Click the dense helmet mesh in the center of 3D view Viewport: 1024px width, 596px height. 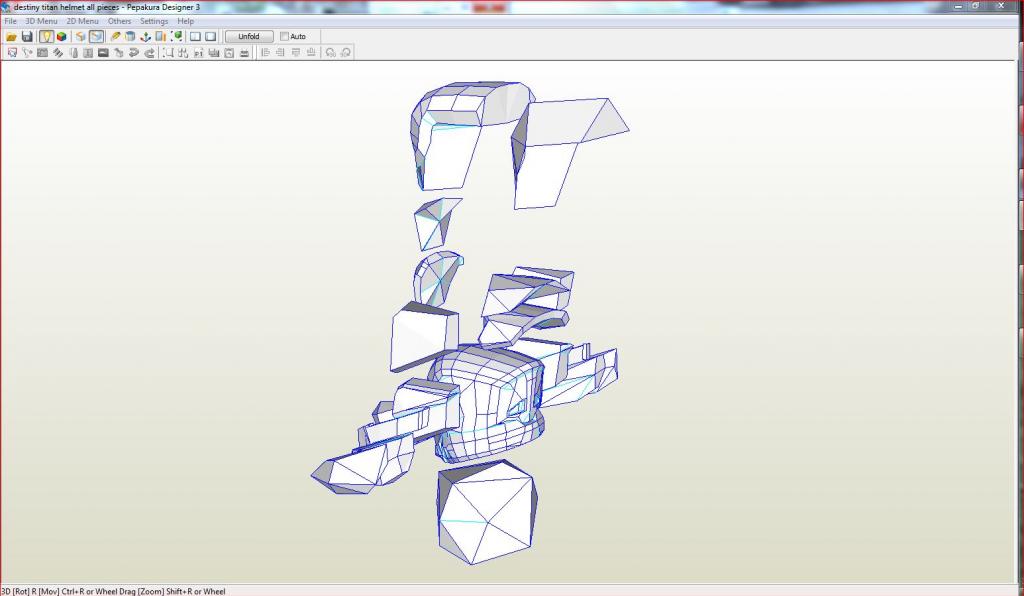[487, 405]
